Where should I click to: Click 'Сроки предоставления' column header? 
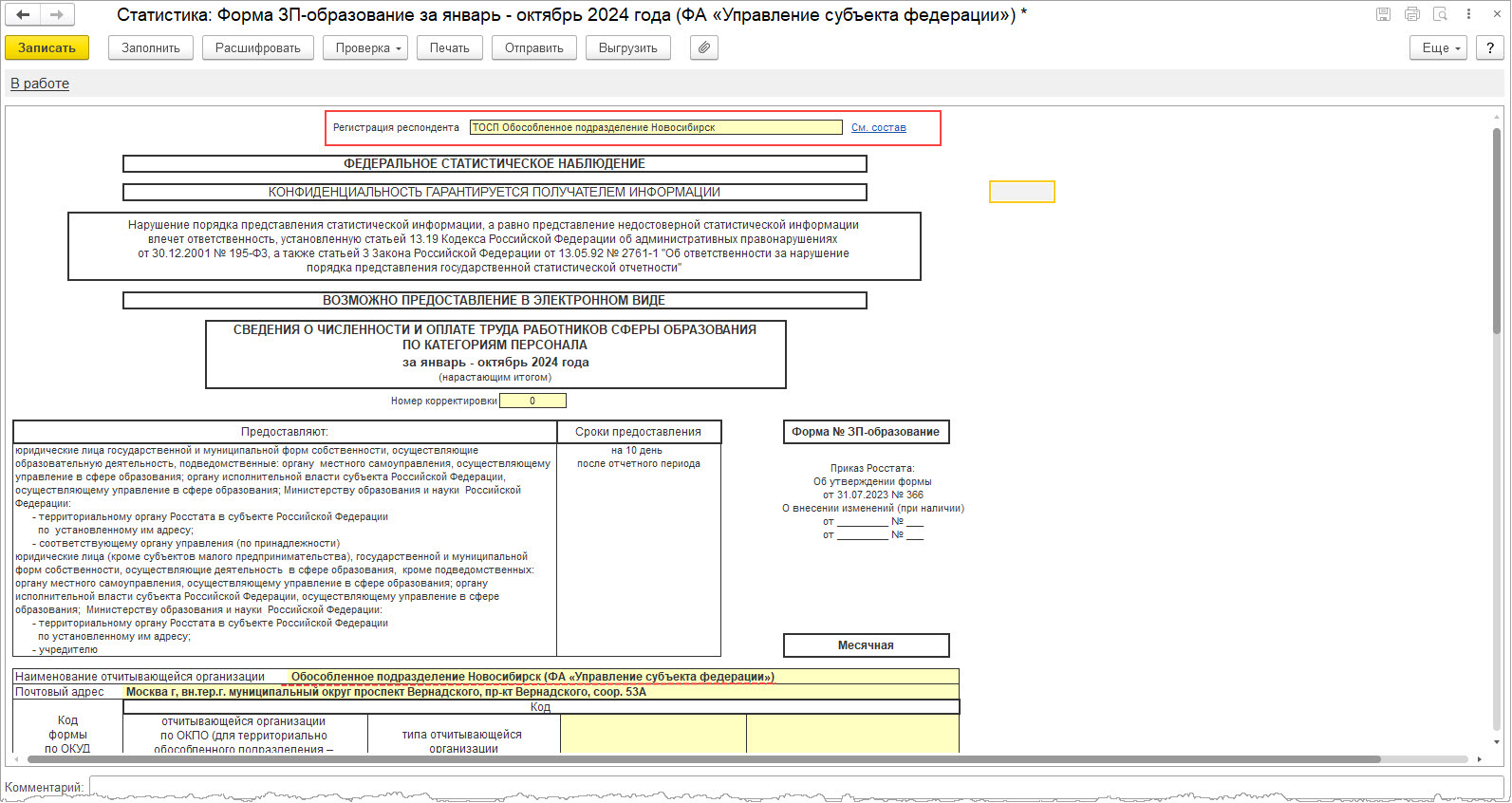(x=639, y=432)
